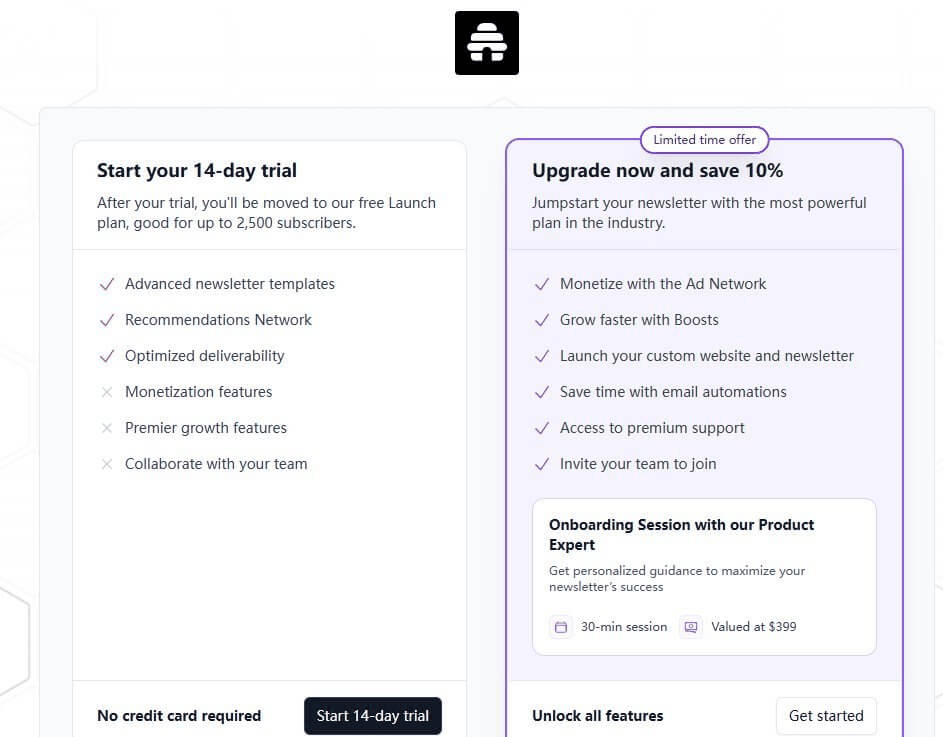Click the Get started button
Image resolution: width=943 pixels, height=737 pixels.
826,716
